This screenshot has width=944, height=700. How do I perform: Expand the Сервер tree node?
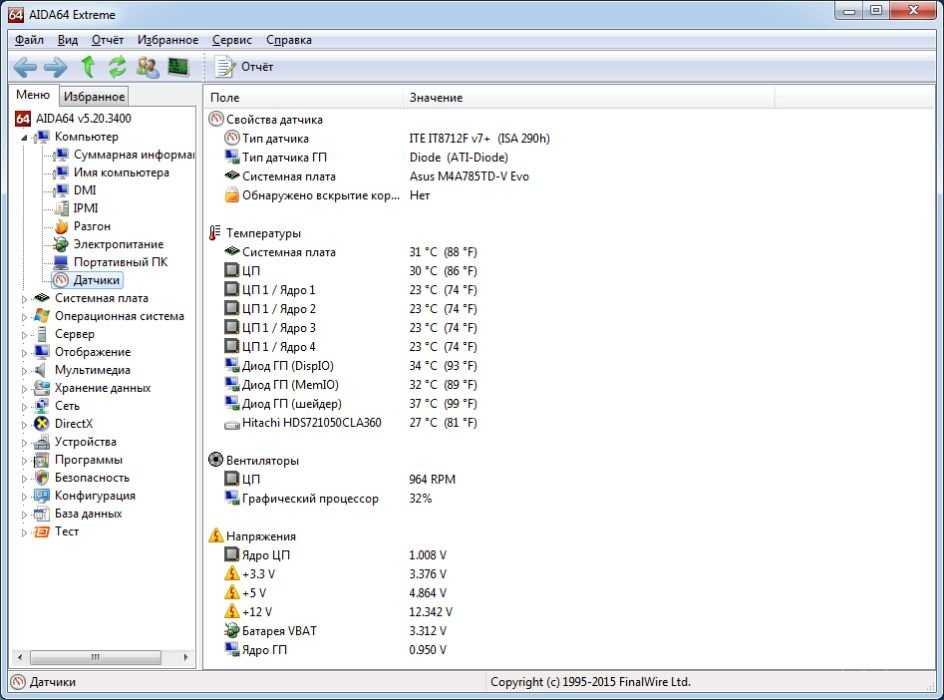click(24, 335)
